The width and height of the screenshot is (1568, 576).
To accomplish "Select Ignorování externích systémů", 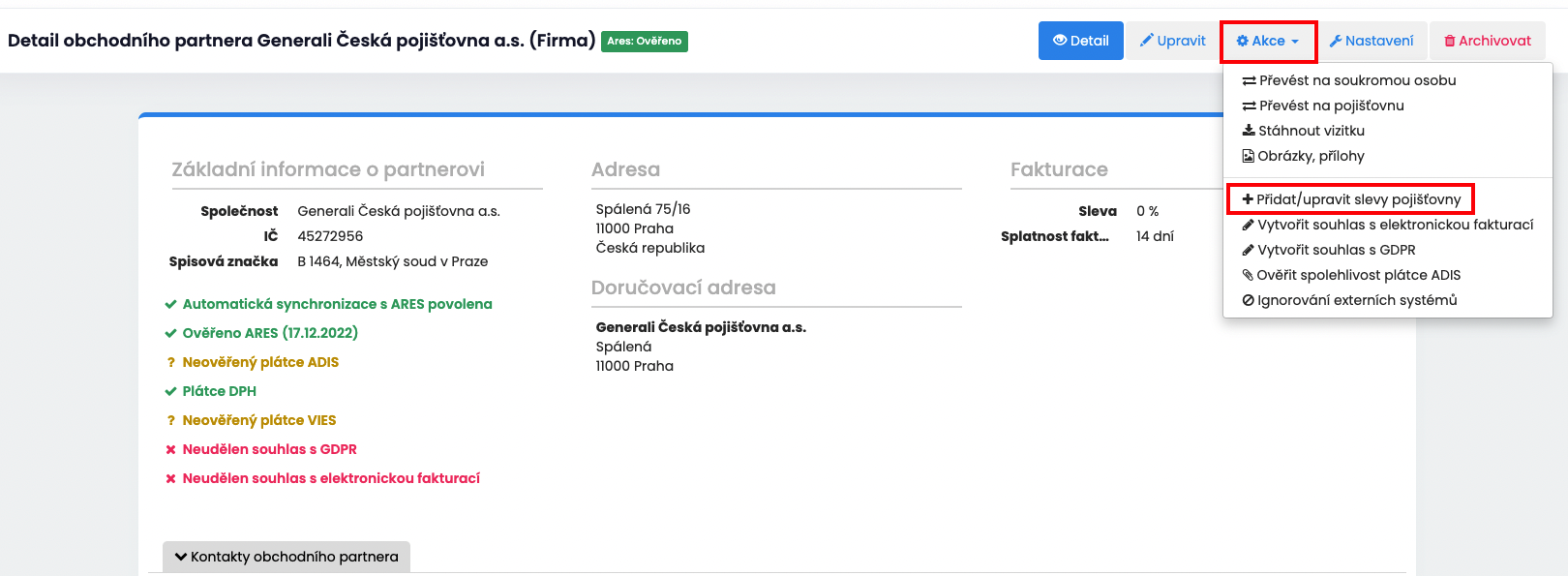I will [1388, 300].
